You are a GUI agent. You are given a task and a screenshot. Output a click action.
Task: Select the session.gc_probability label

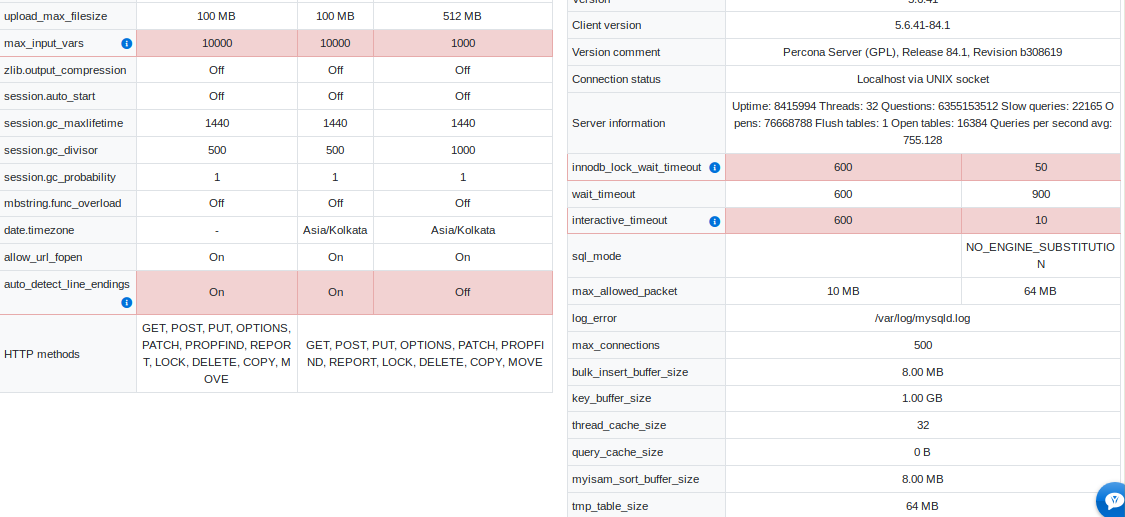click(60, 177)
